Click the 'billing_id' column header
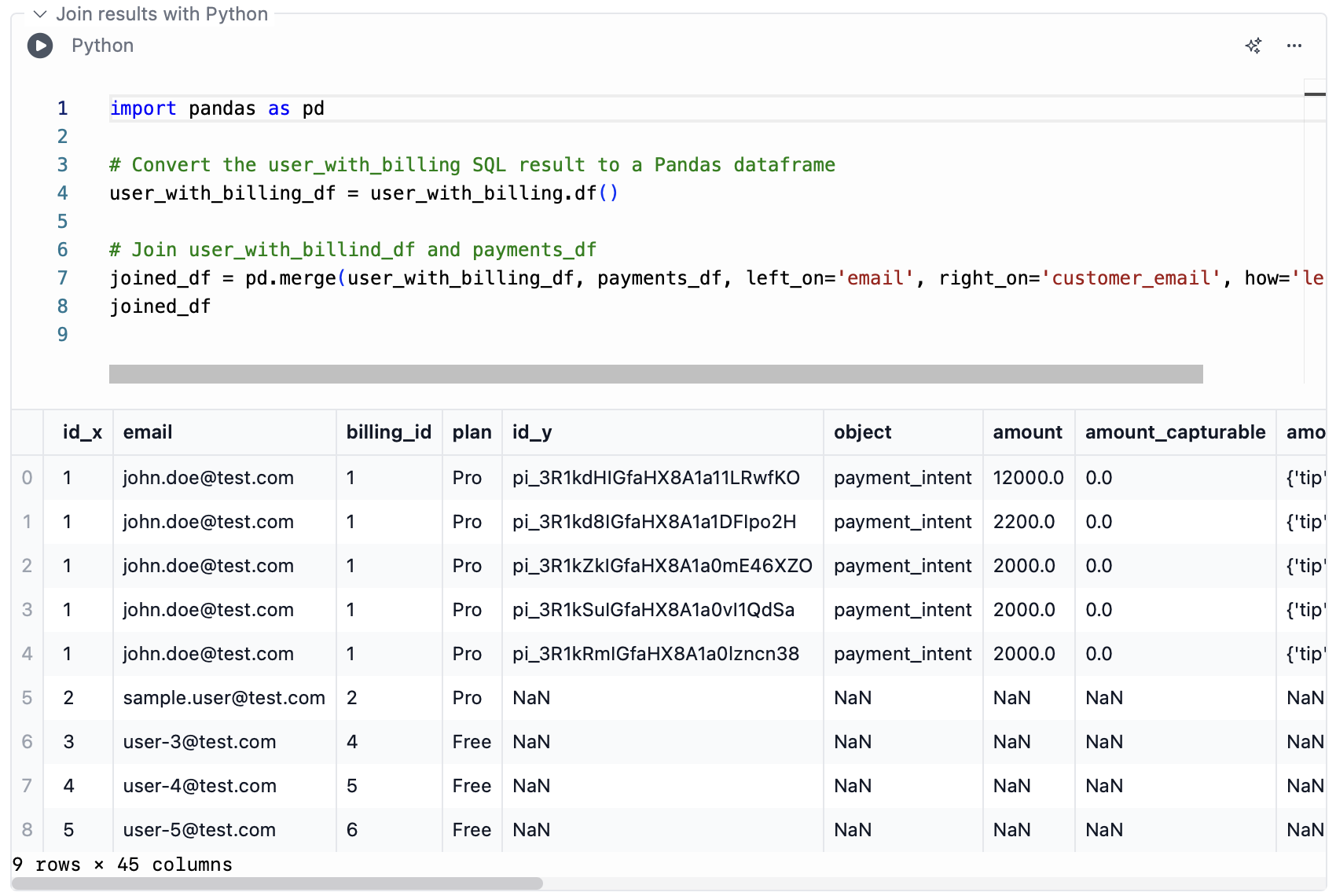1336x896 pixels. pos(389,432)
